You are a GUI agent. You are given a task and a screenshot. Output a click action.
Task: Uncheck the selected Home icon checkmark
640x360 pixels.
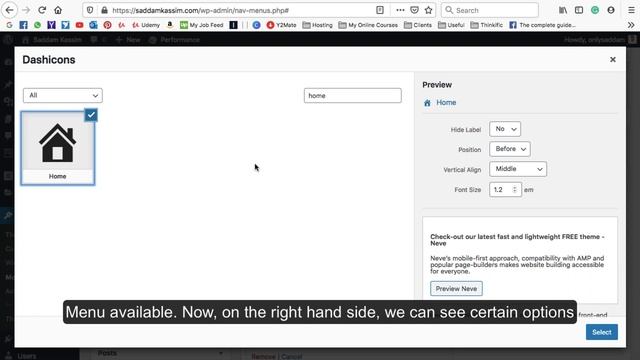[x=91, y=115]
